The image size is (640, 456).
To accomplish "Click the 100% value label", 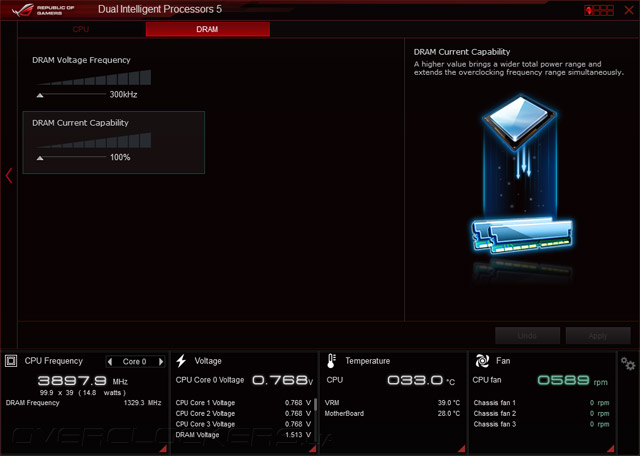I will pos(120,158).
